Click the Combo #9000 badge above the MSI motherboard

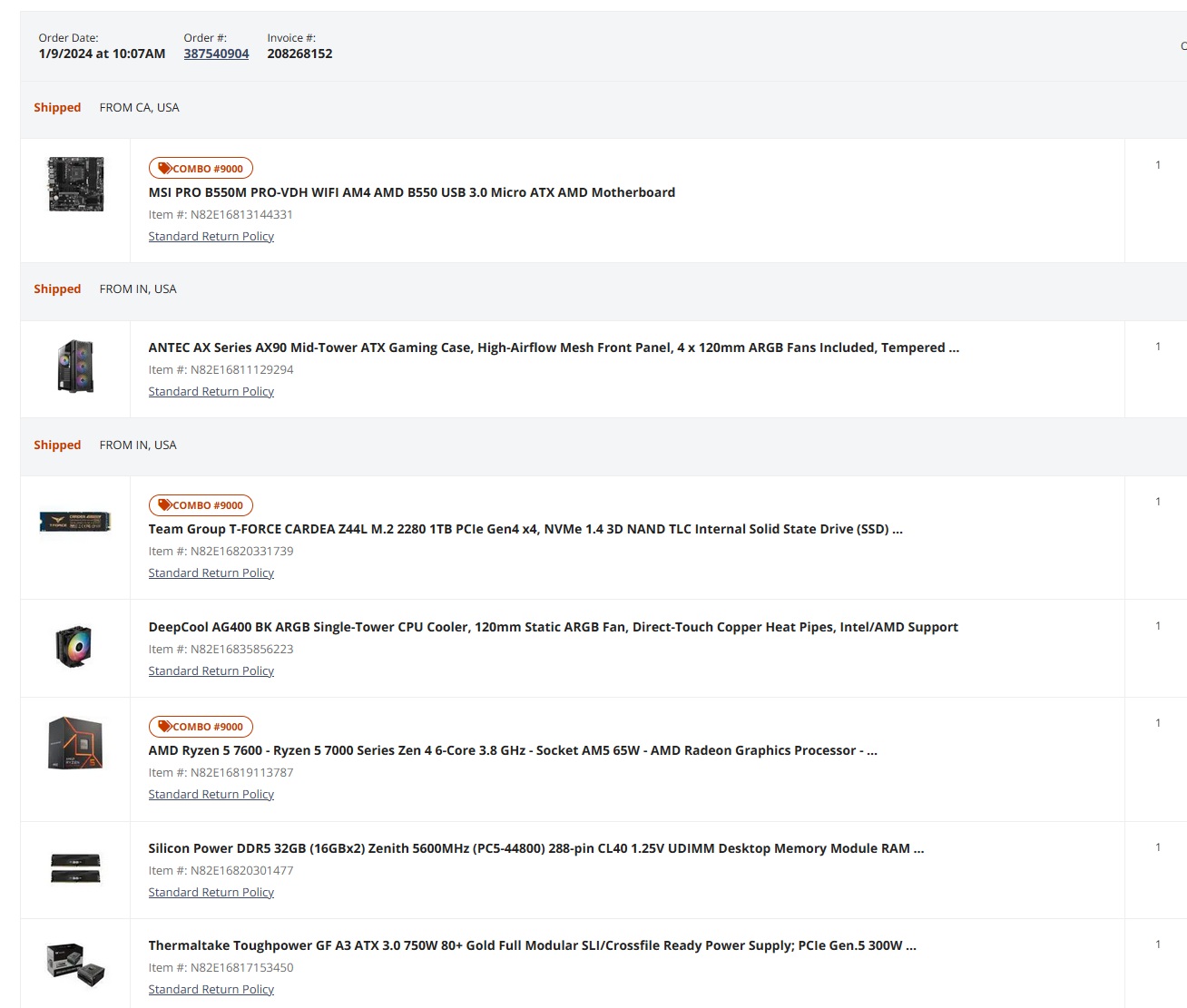201,169
